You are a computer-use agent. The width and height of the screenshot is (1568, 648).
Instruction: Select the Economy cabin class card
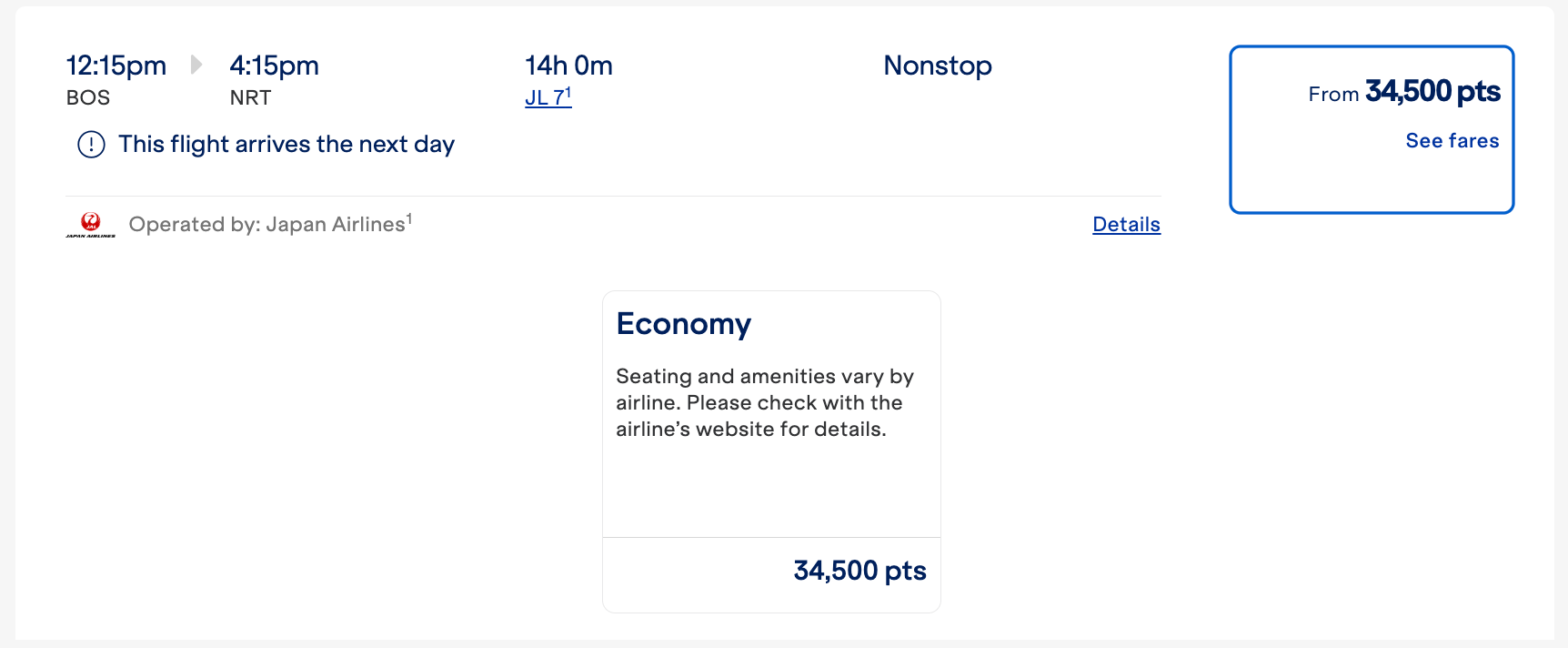coord(771,450)
